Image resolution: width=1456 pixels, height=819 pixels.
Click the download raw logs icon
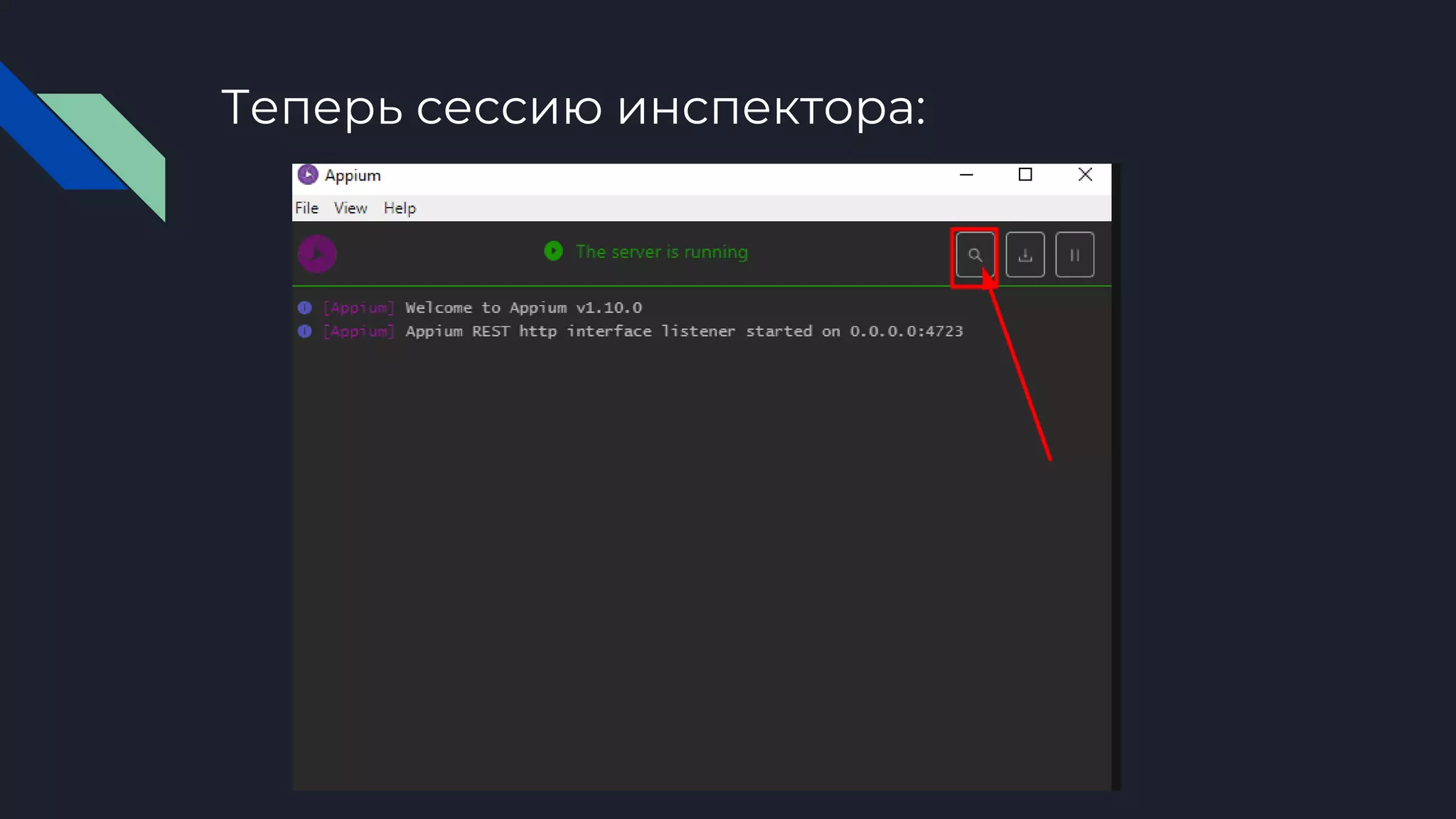point(1024,255)
